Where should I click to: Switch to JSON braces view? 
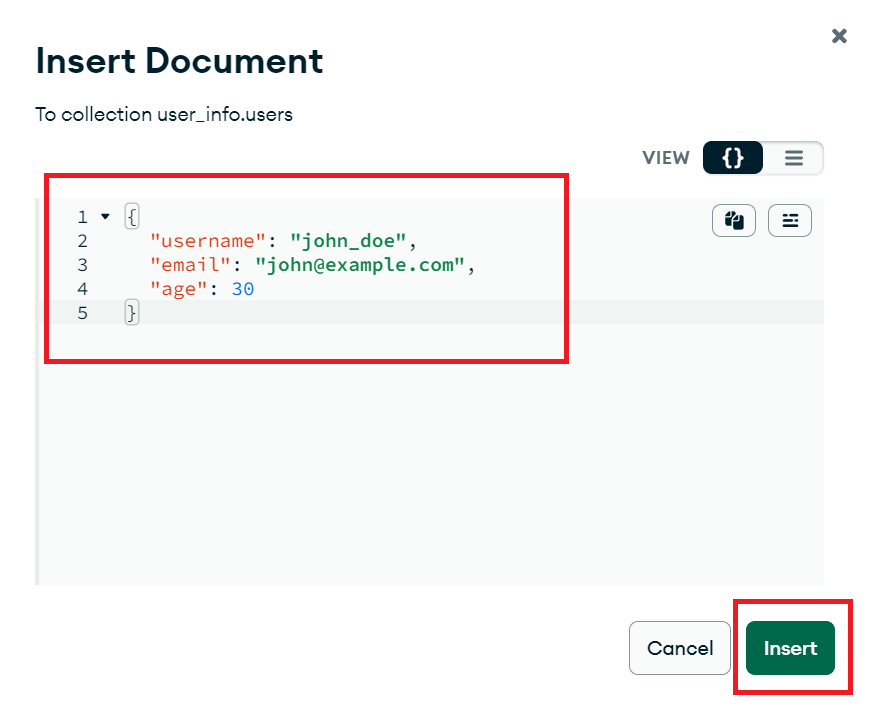tap(732, 158)
